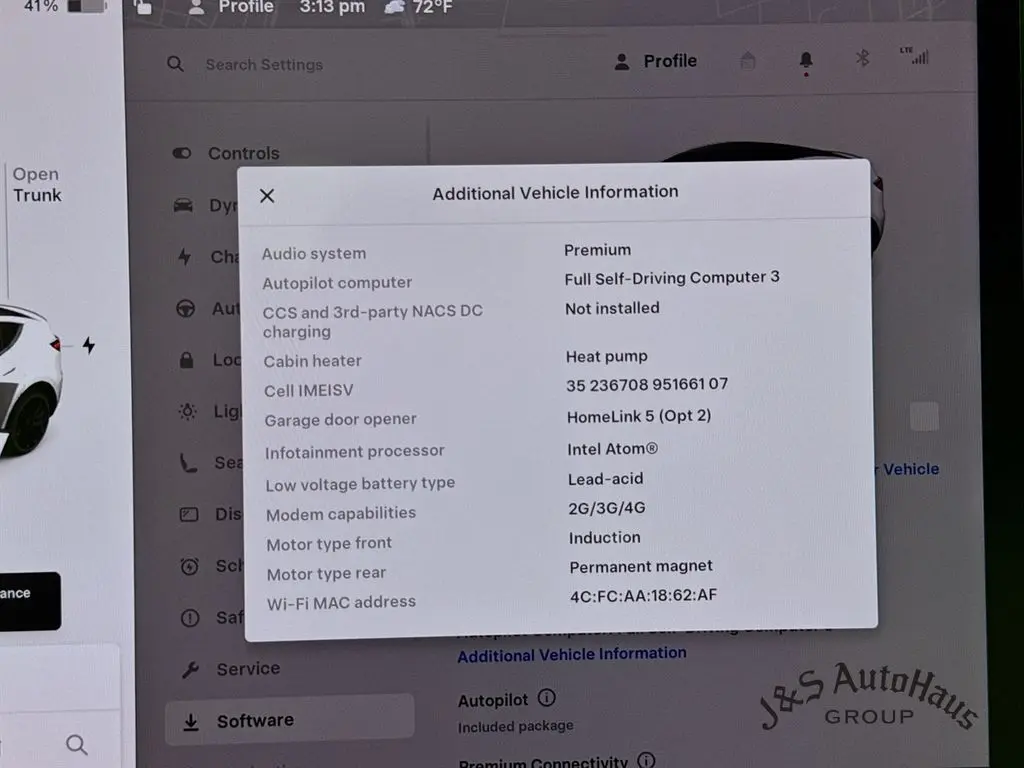
Task: Select the Lead-acid battery value
Action: pos(605,479)
